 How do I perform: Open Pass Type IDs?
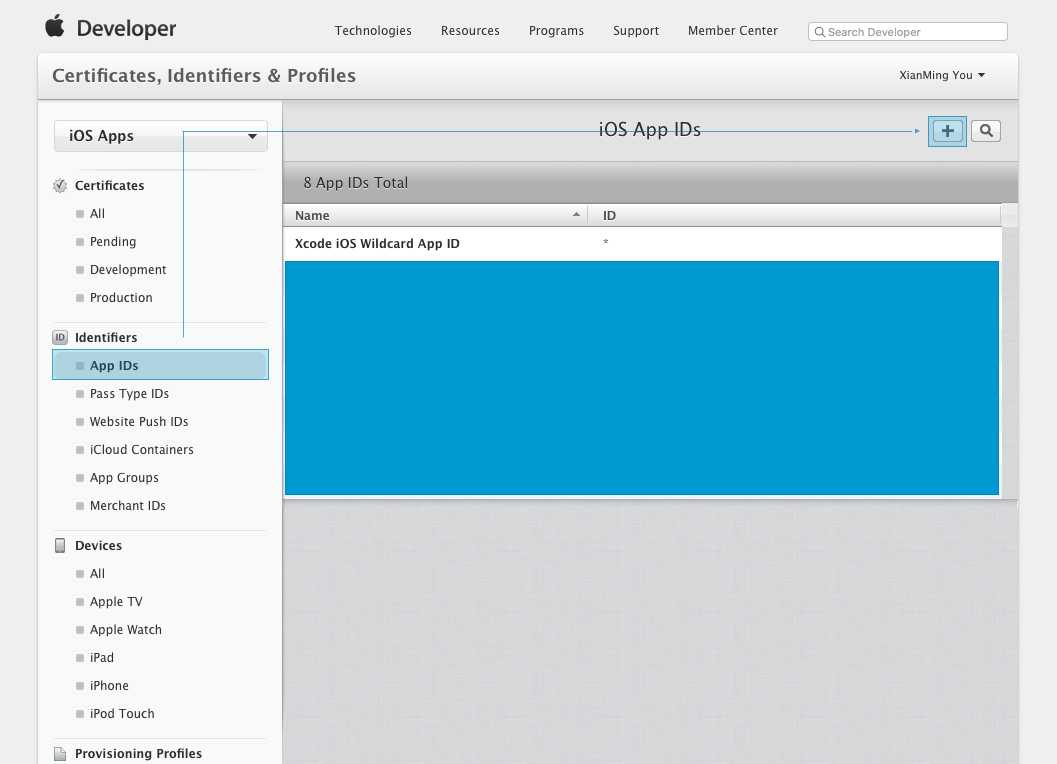129,394
